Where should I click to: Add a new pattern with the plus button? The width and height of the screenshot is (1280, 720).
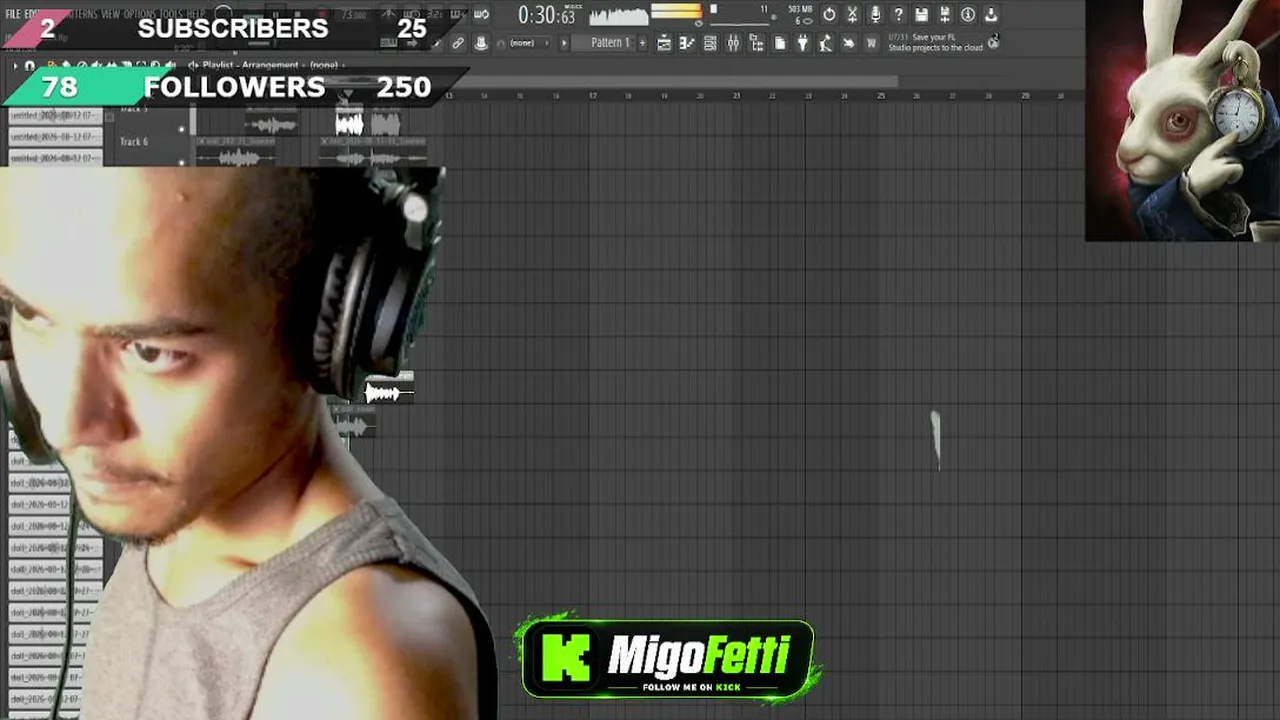click(x=642, y=43)
